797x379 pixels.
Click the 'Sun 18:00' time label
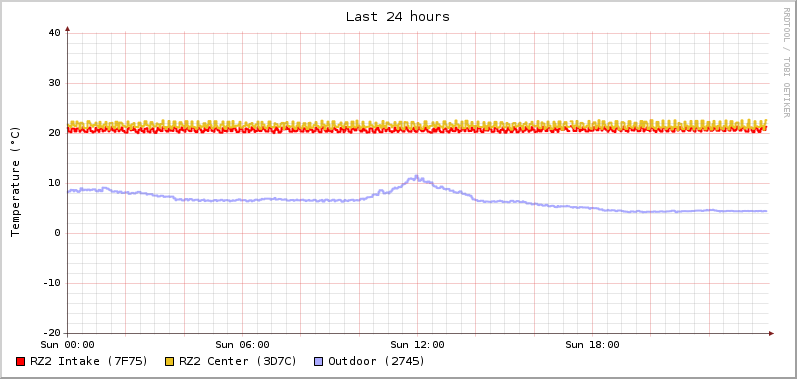click(592, 344)
